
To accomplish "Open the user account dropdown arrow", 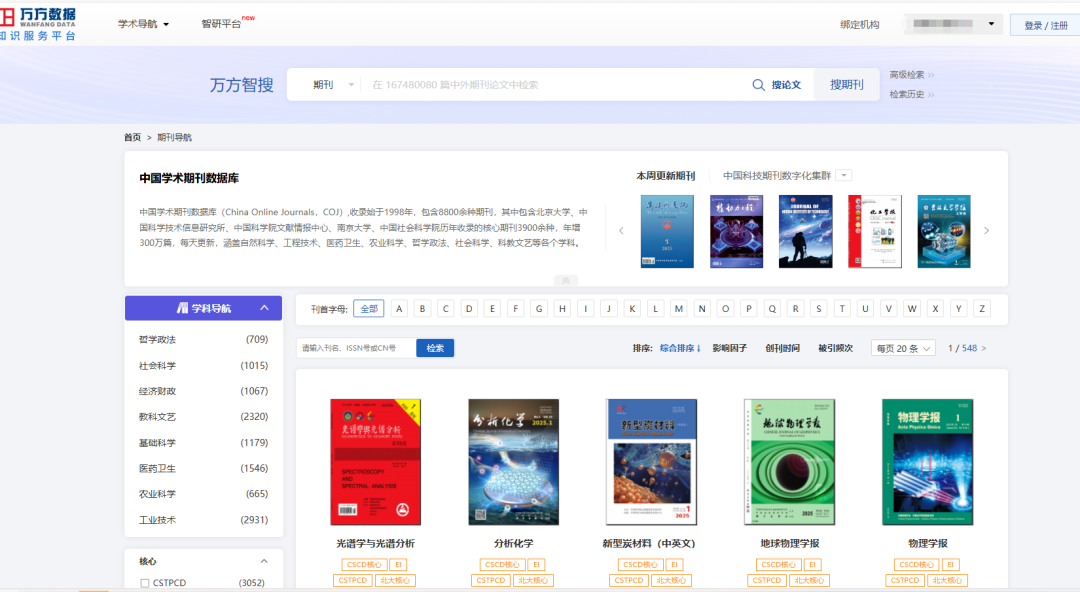I will [x=991, y=24].
